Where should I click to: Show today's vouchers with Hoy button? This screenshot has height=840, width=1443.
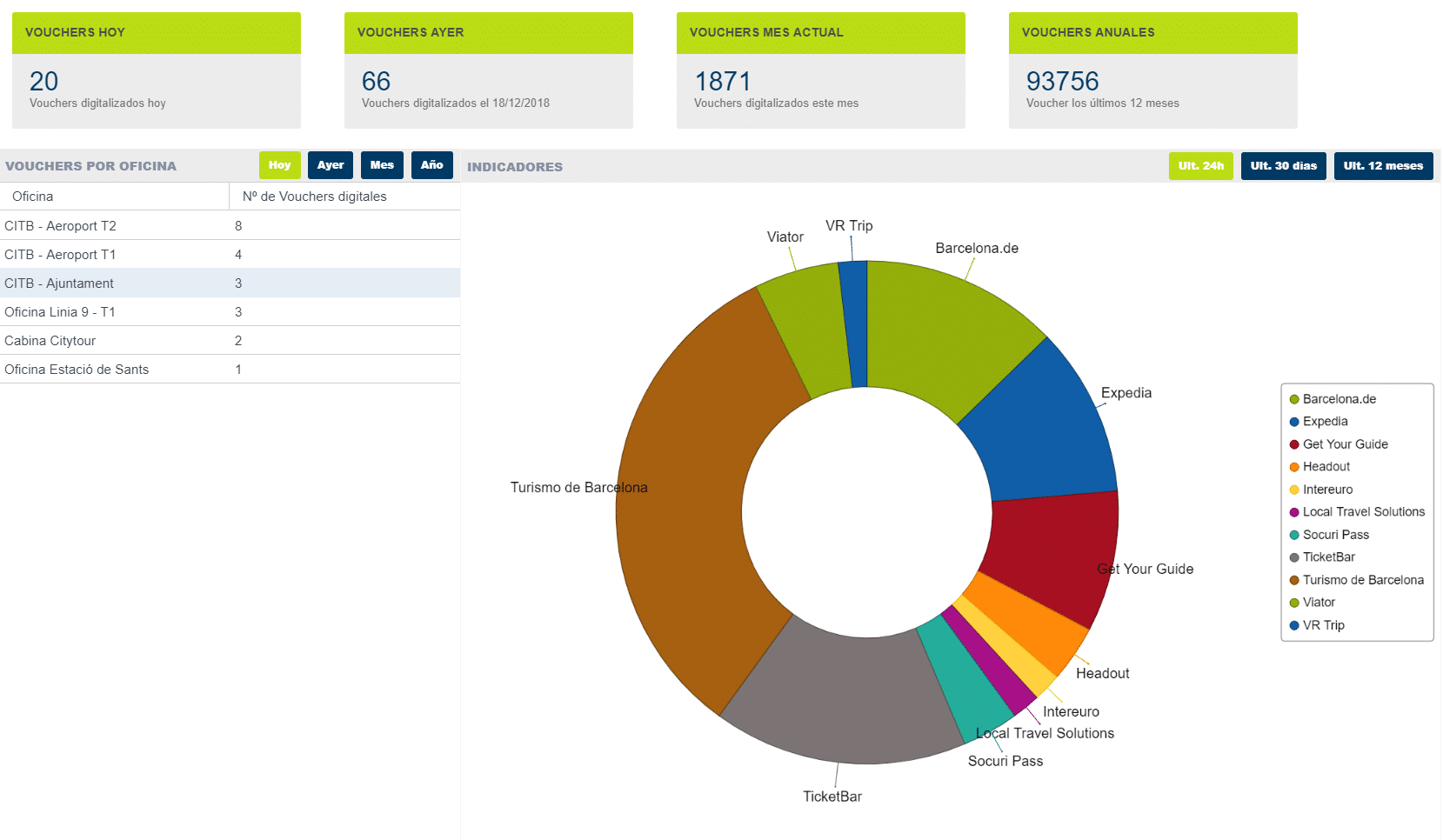[279, 165]
